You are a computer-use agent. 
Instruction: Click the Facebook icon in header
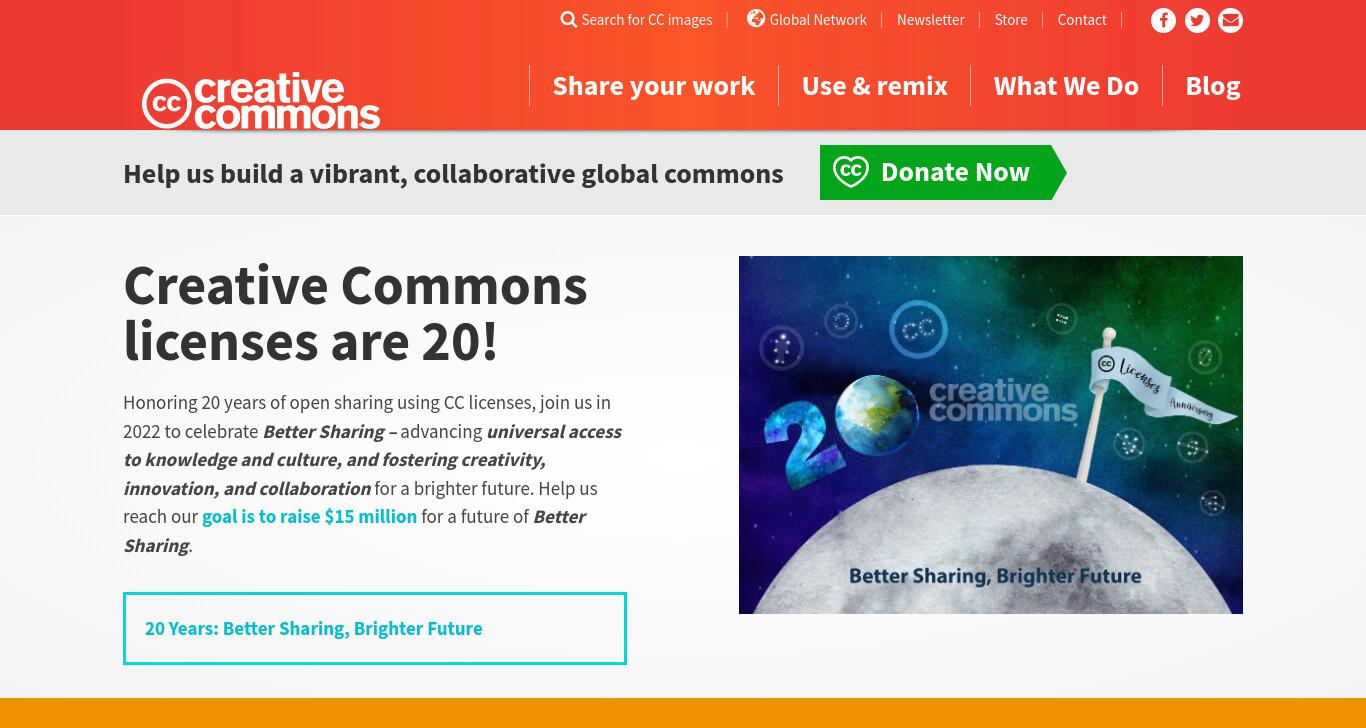pyautogui.click(x=1163, y=20)
